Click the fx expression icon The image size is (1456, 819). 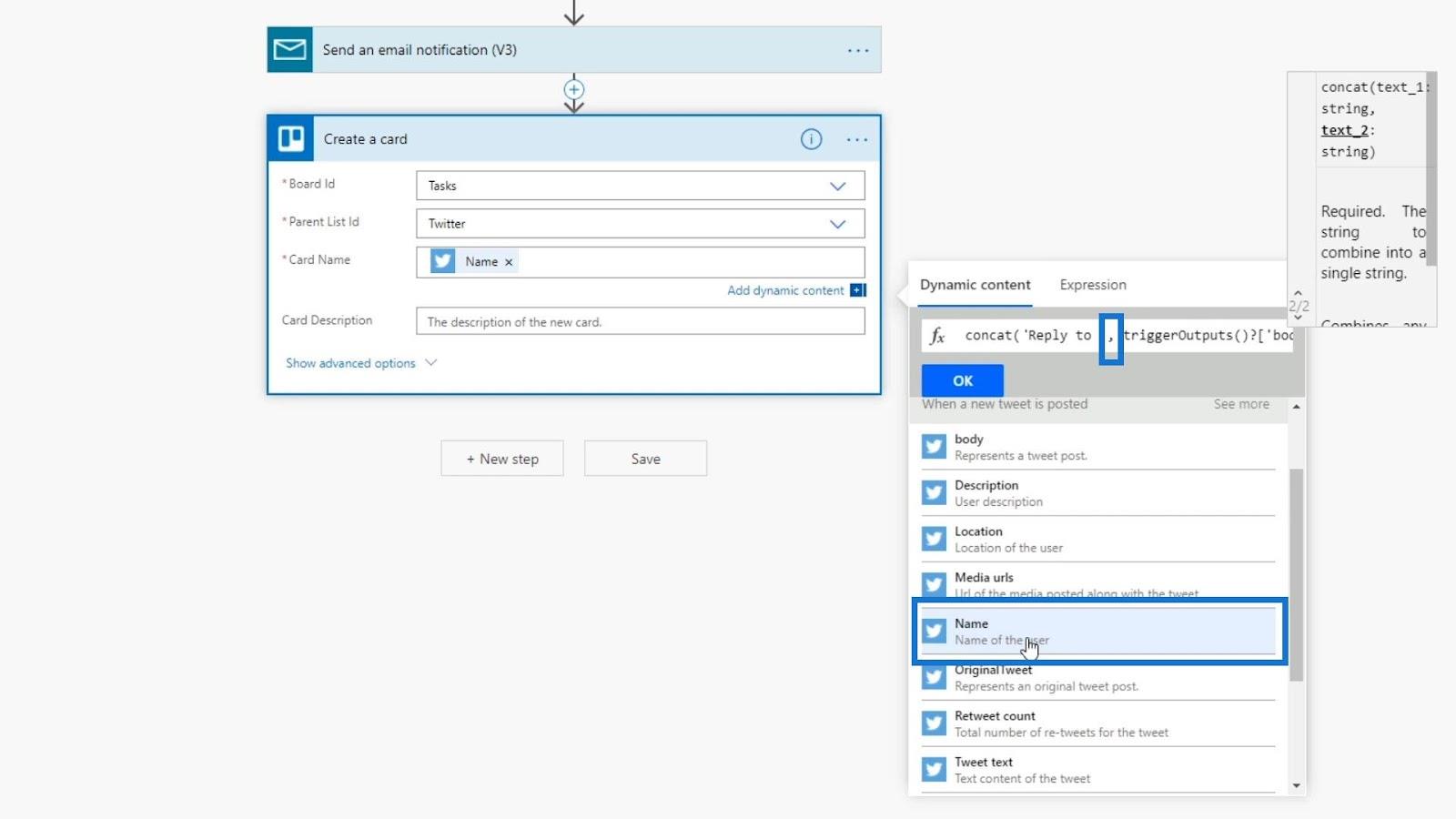pyautogui.click(x=937, y=336)
